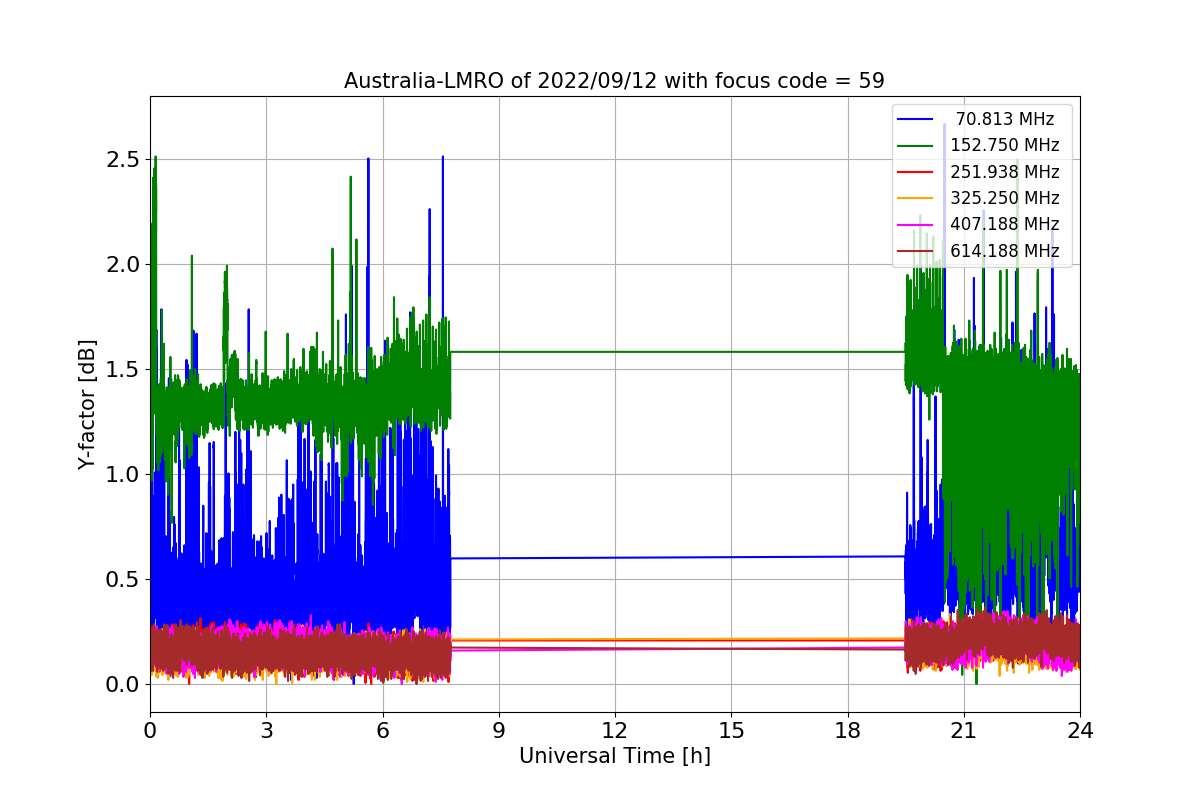Click the red line sample in legend
This screenshot has height=800, width=1200.
916,172
